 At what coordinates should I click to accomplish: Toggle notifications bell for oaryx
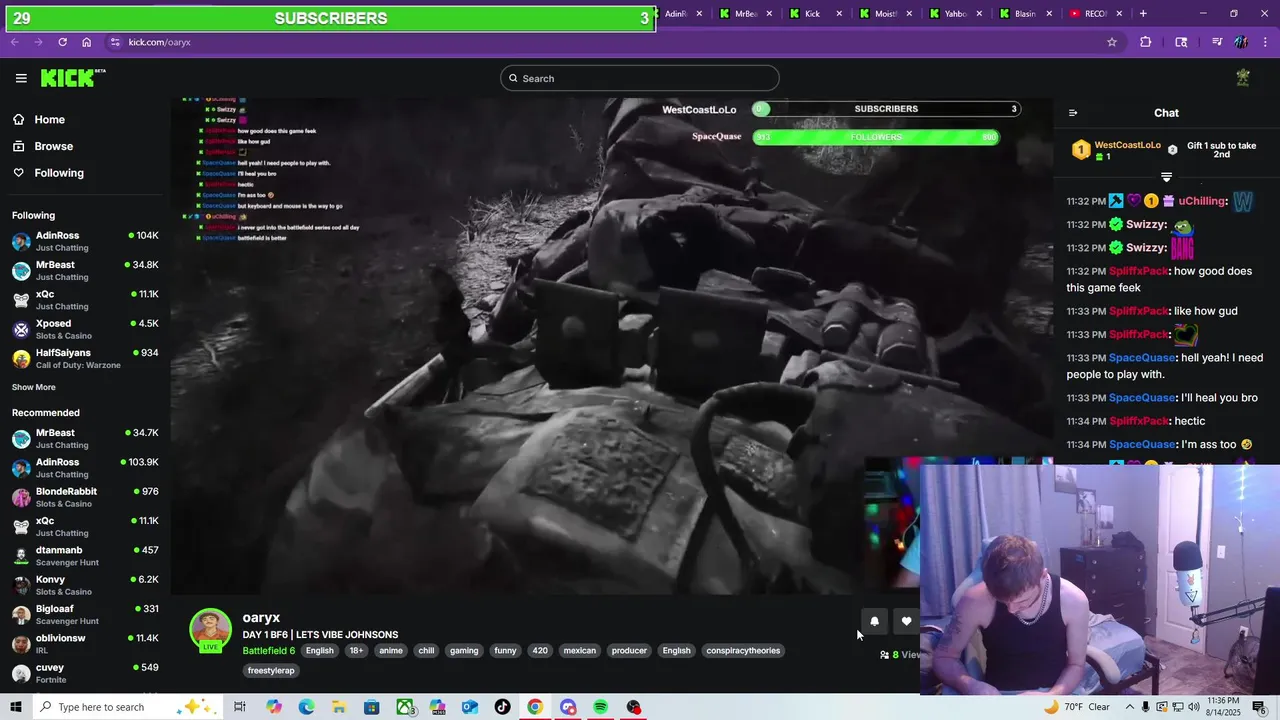[x=874, y=621]
